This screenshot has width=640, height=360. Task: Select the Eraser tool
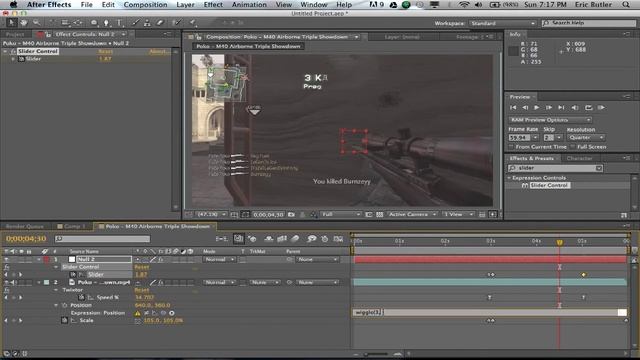pos(160,23)
